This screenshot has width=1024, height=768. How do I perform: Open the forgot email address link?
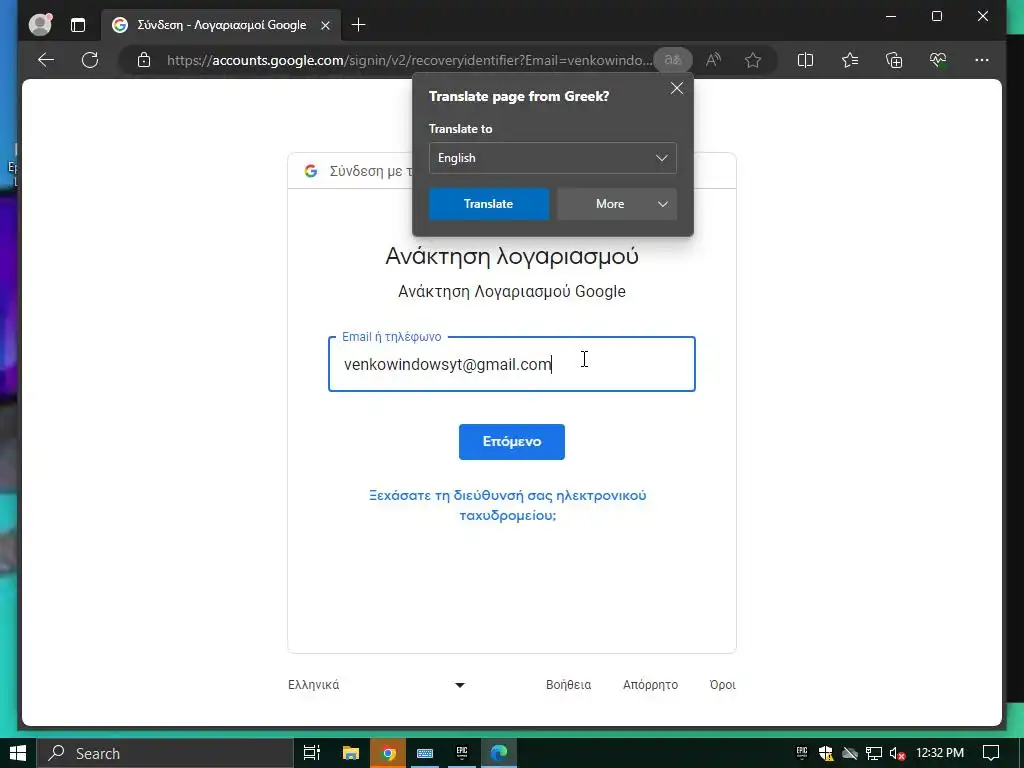(507, 505)
